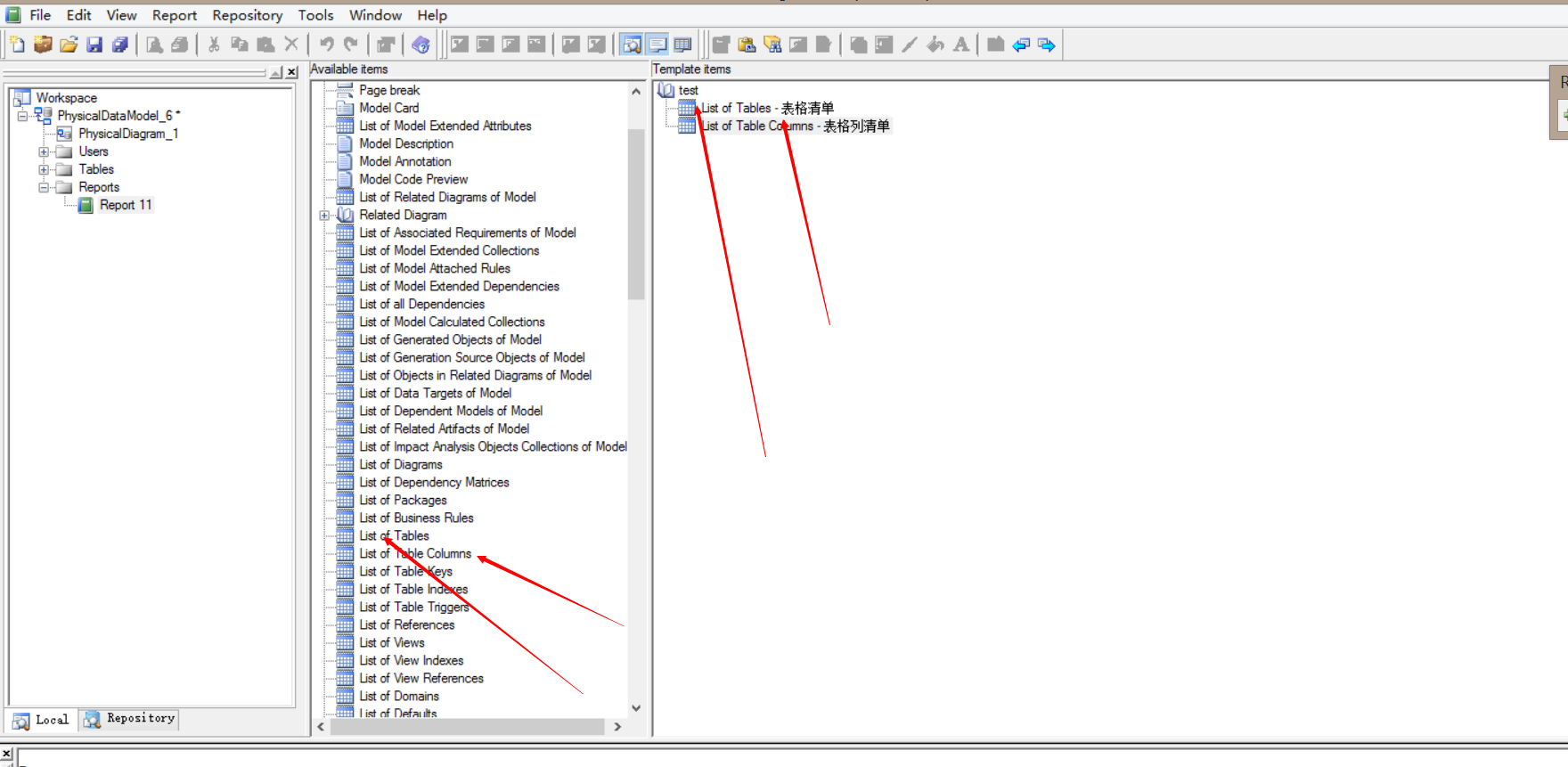Image resolution: width=1568 pixels, height=767 pixels.
Task: Select PhysicalDiagram_1 in the browser tree
Action: pos(128,134)
